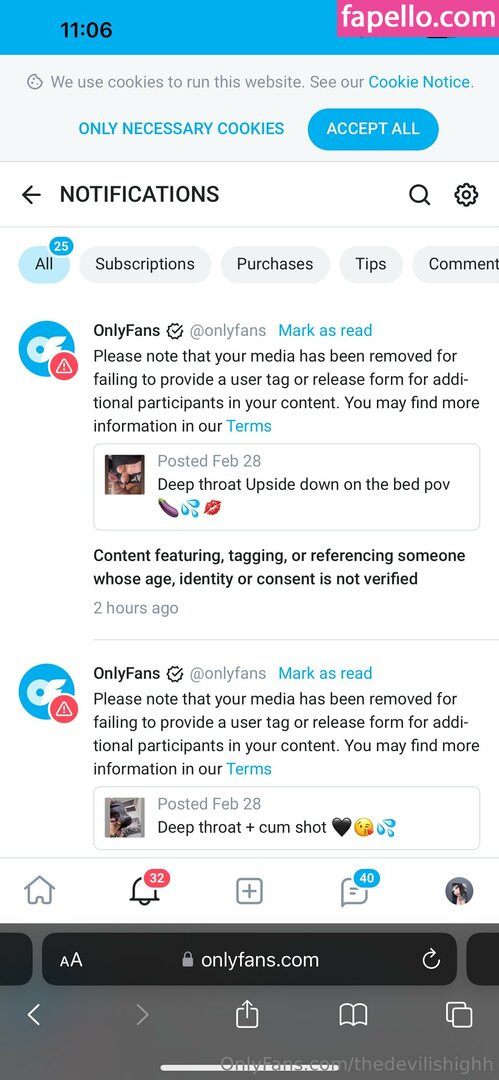Select the Purchases filter tab
This screenshot has height=1080, width=499.
point(275,264)
